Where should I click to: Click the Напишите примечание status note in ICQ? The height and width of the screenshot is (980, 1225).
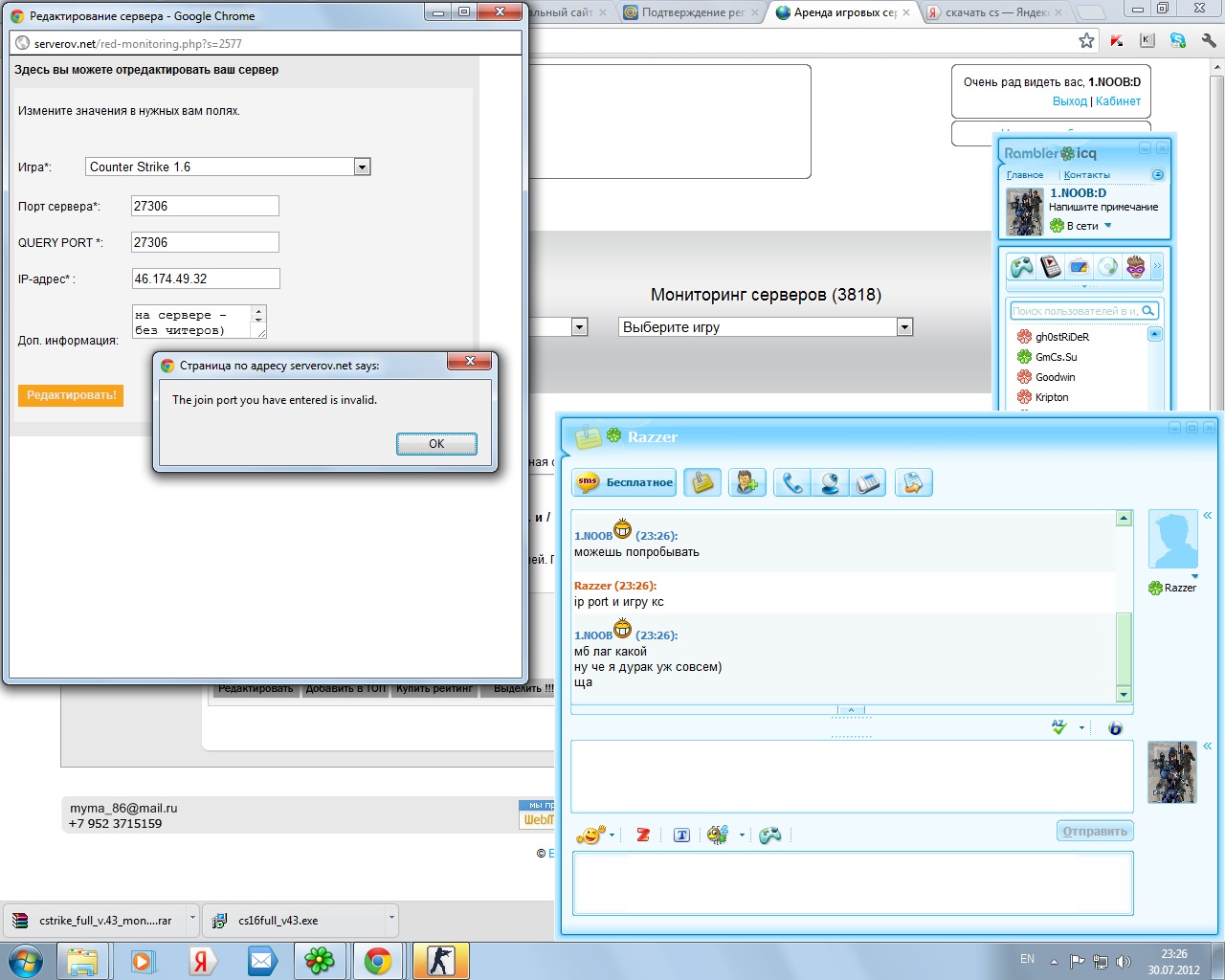pyautogui.click(x=1103, y=207)
